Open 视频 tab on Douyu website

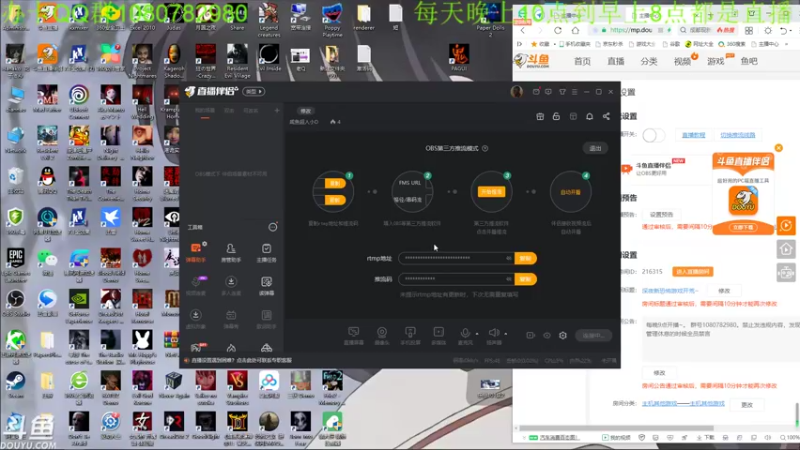[x=682, y=61]
